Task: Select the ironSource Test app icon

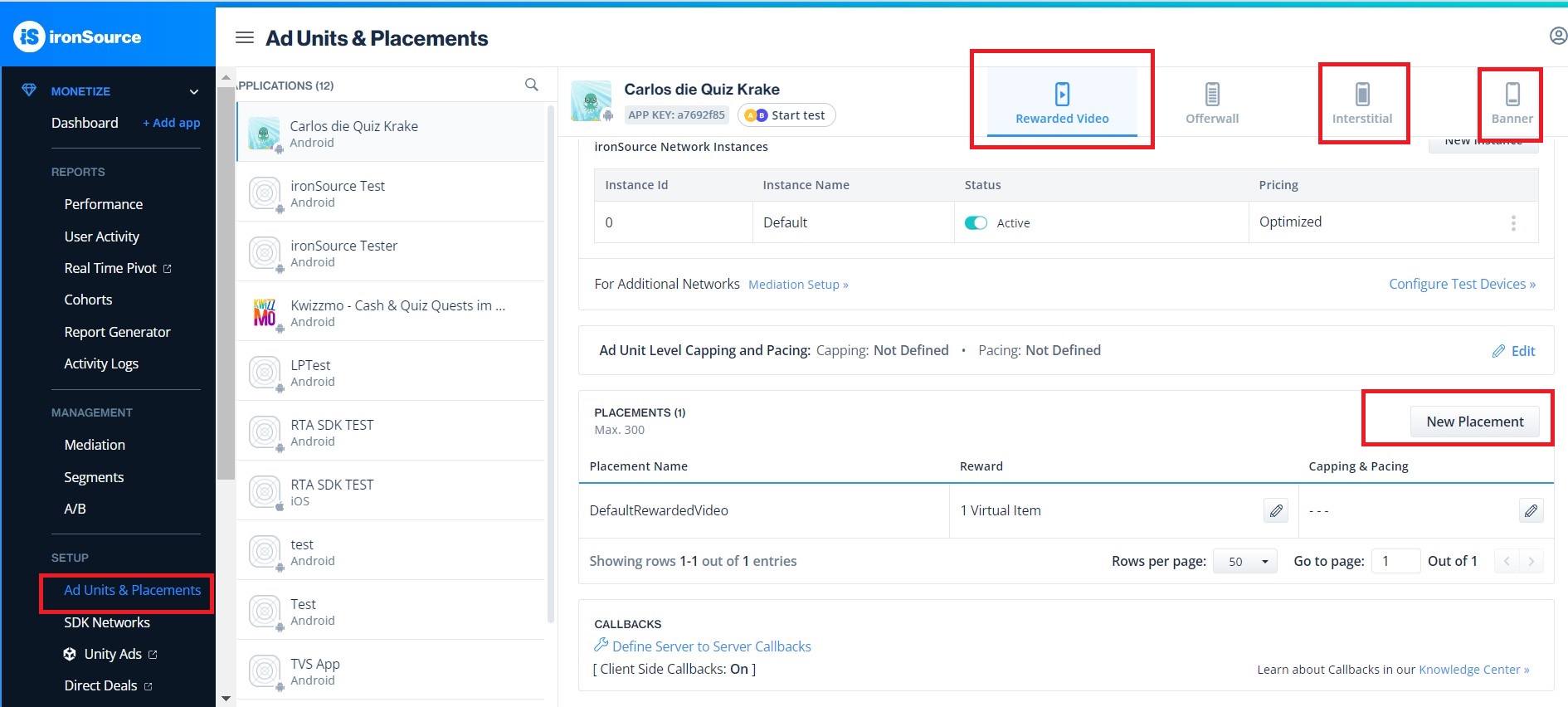Action: coord(265,193)
